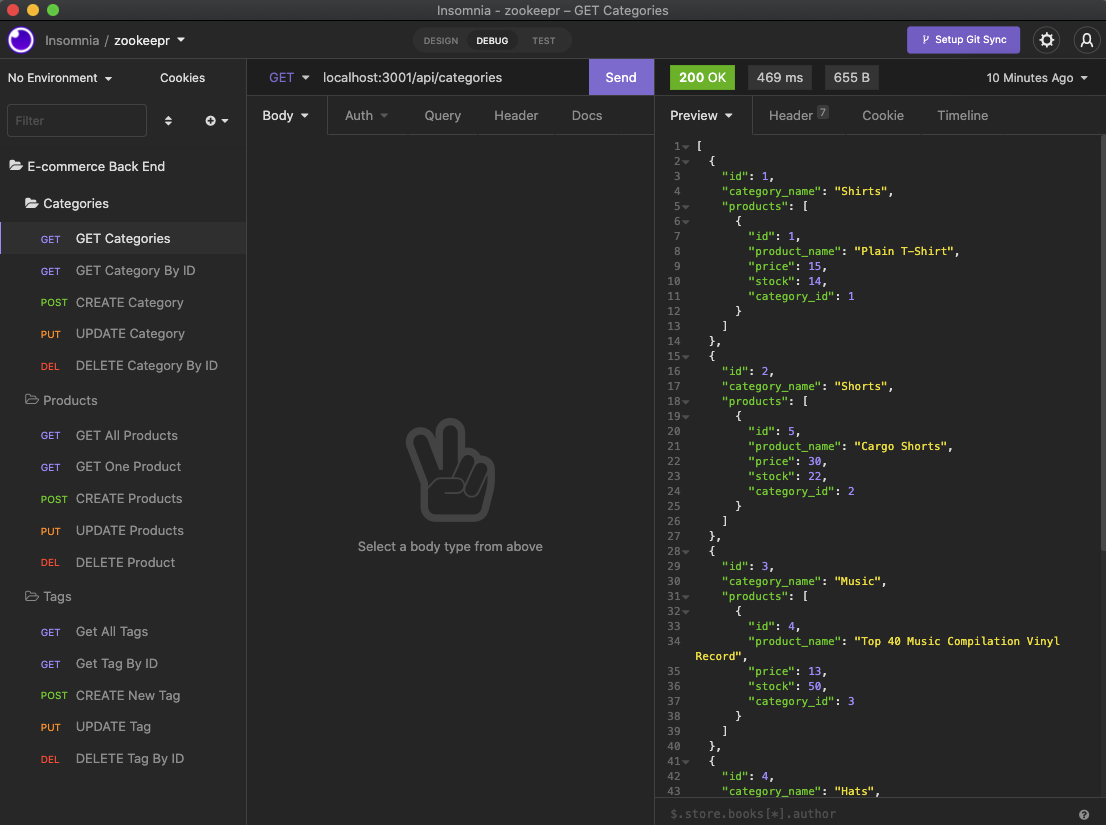This screenshot has width=1106, height=825.
Task: Click the Setup Git Sync button
Action: click(x=963, y=39)
